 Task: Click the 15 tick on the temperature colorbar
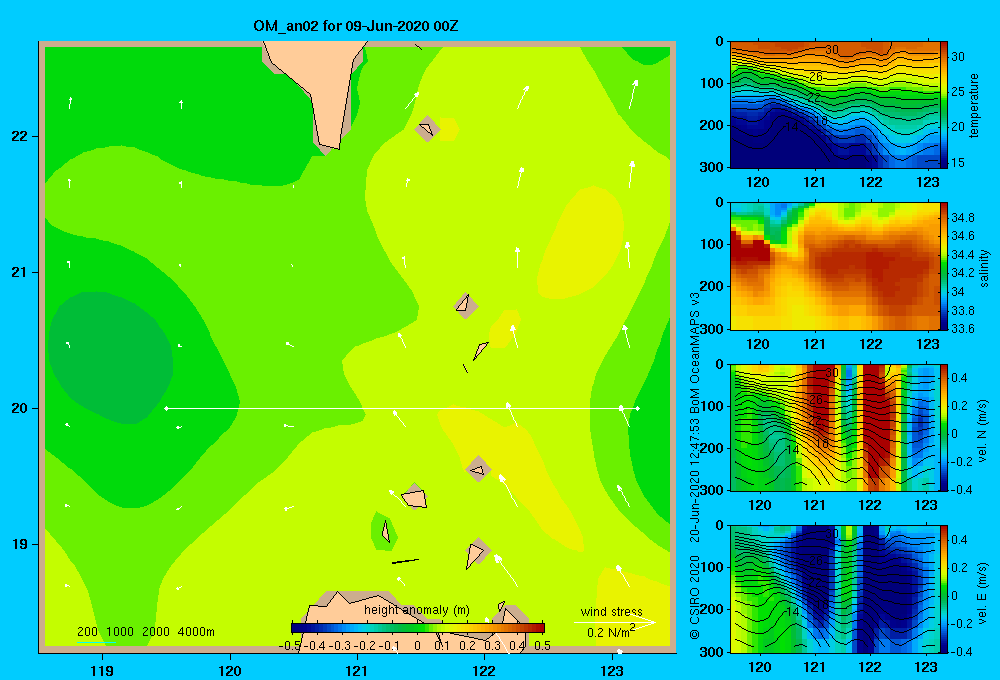(958, 163)
